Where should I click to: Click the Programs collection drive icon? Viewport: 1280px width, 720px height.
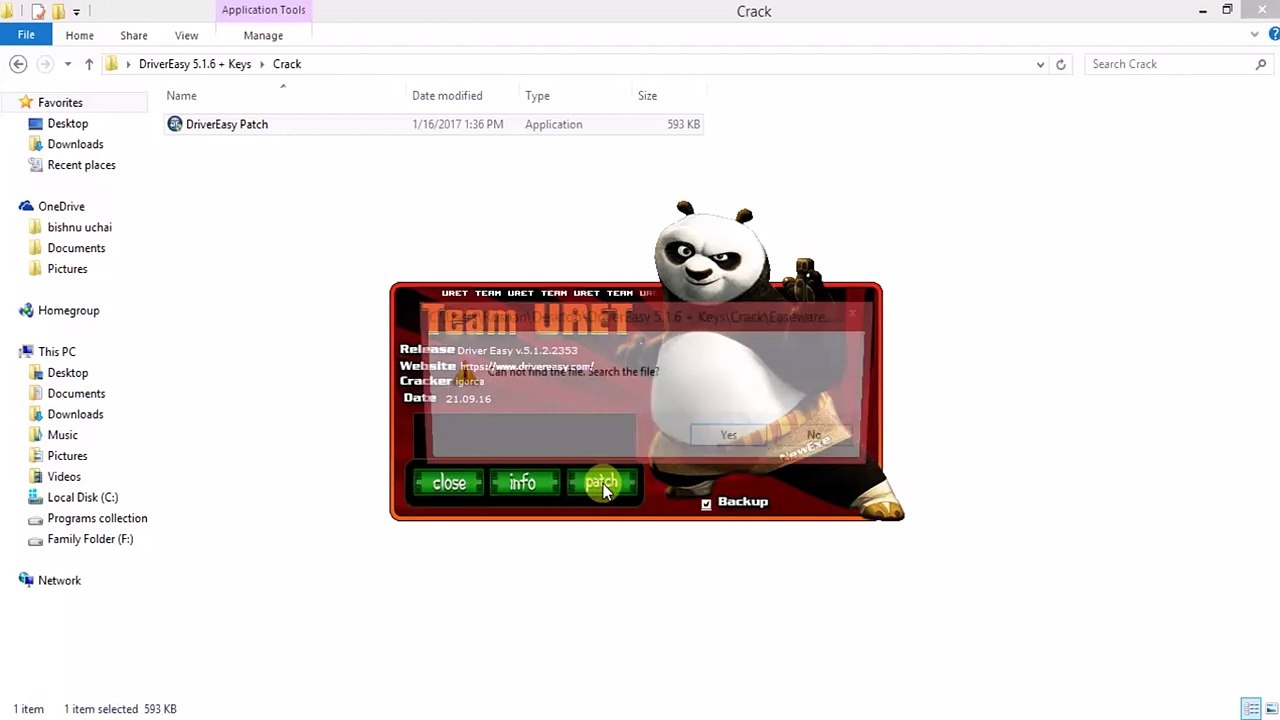click(36, 518)
